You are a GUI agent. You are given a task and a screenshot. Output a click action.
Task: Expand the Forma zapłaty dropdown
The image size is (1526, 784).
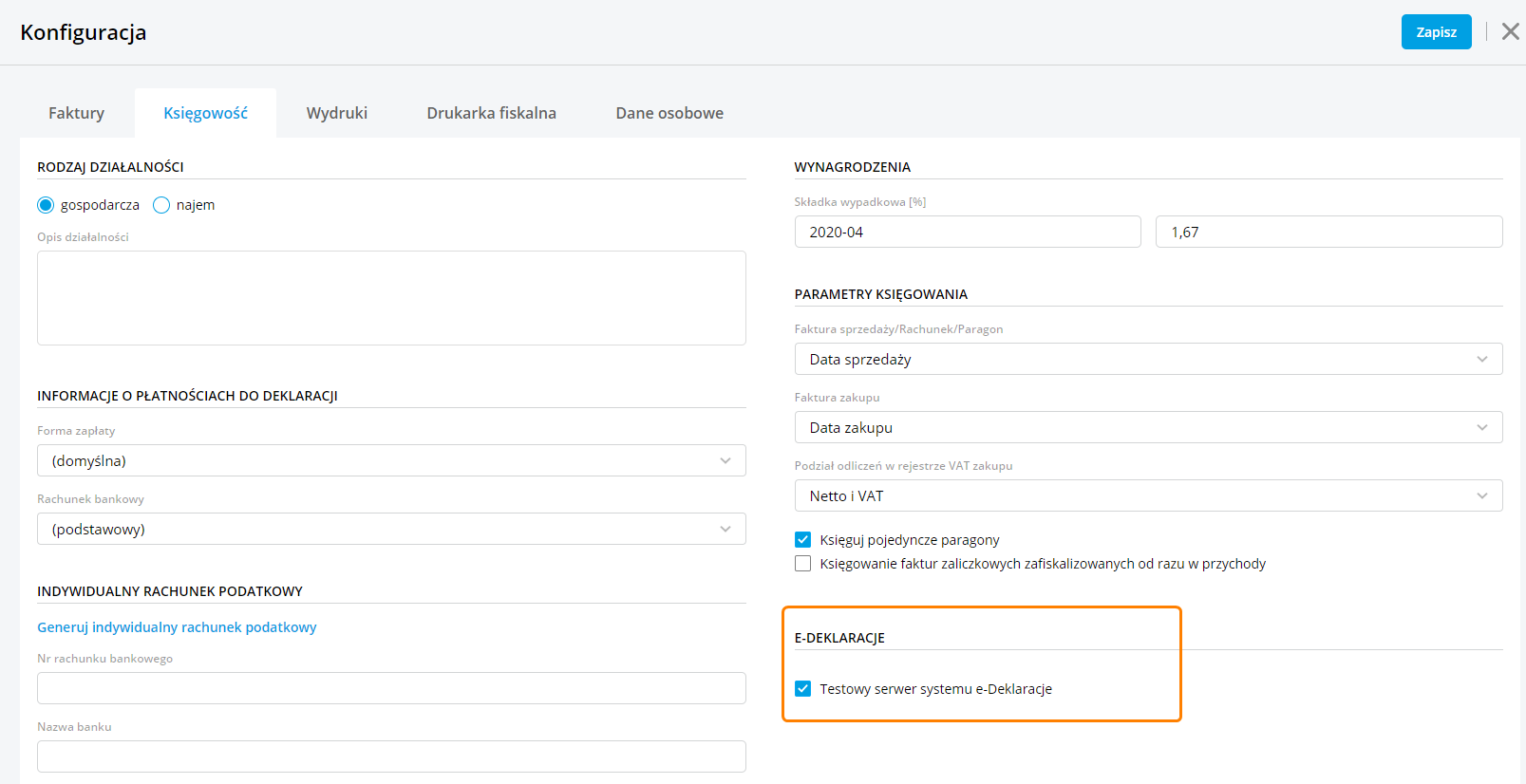pos(391,460)
